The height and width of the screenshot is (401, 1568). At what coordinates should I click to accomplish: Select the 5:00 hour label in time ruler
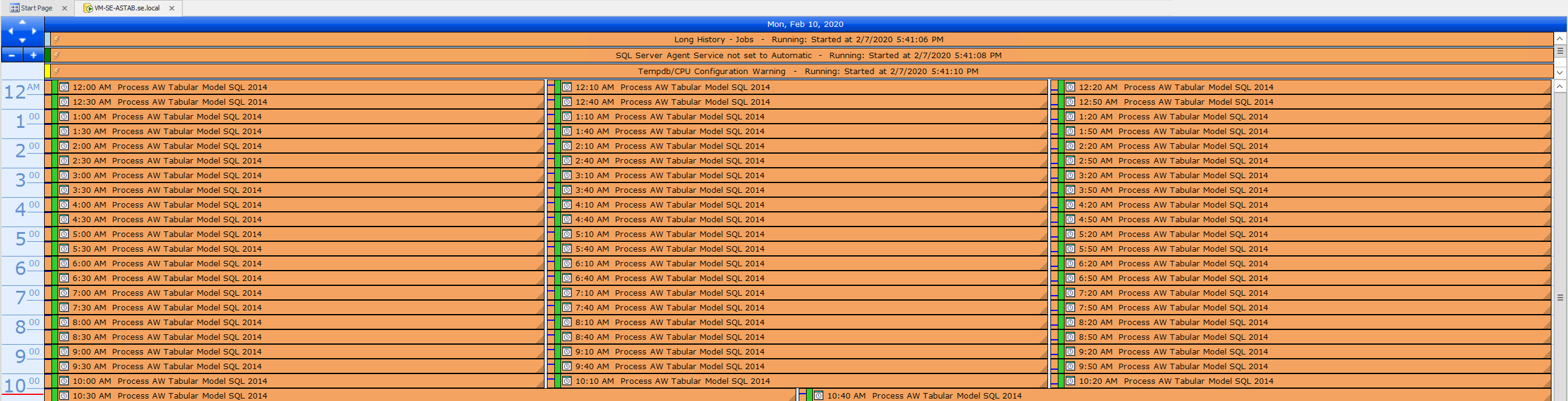click(27, 239)
